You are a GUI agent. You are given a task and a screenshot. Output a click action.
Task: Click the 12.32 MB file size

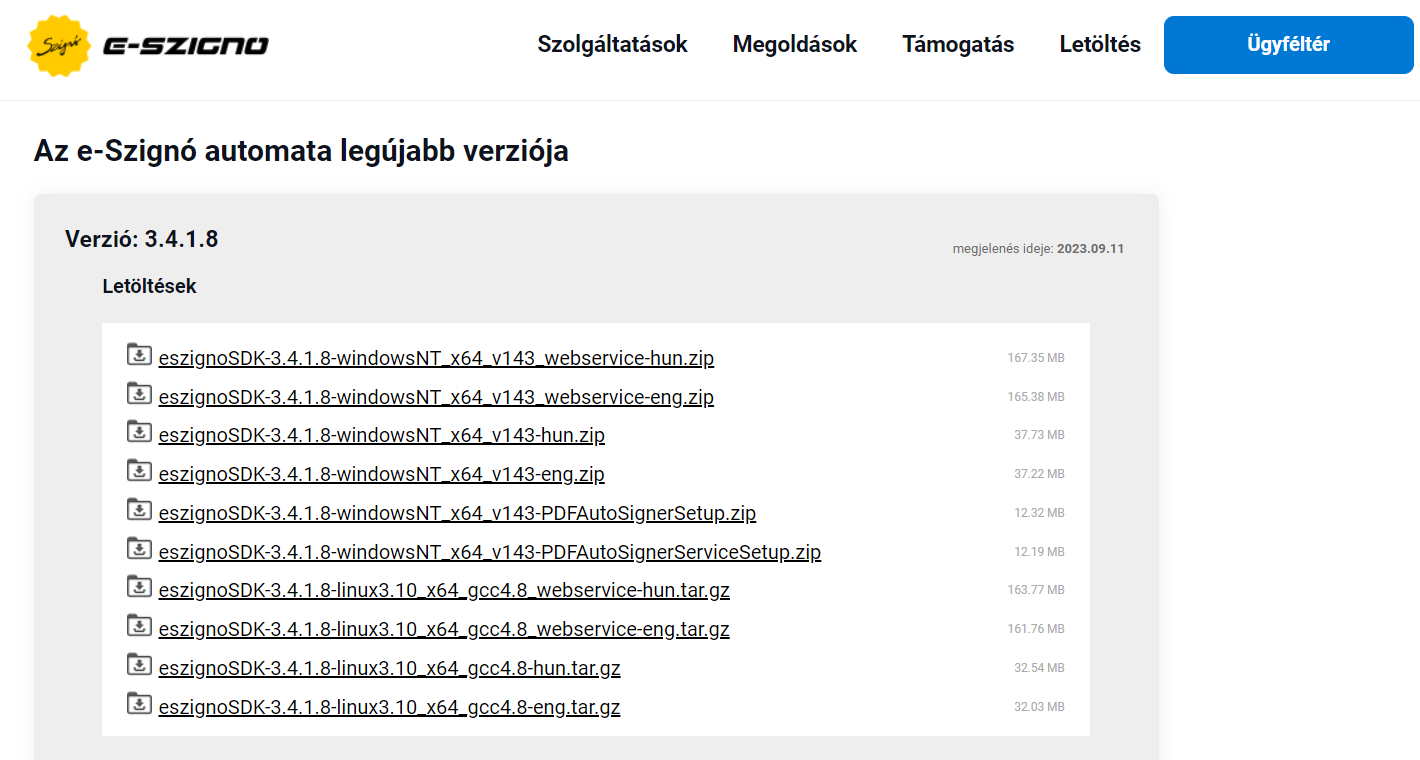pos(1039,513)
